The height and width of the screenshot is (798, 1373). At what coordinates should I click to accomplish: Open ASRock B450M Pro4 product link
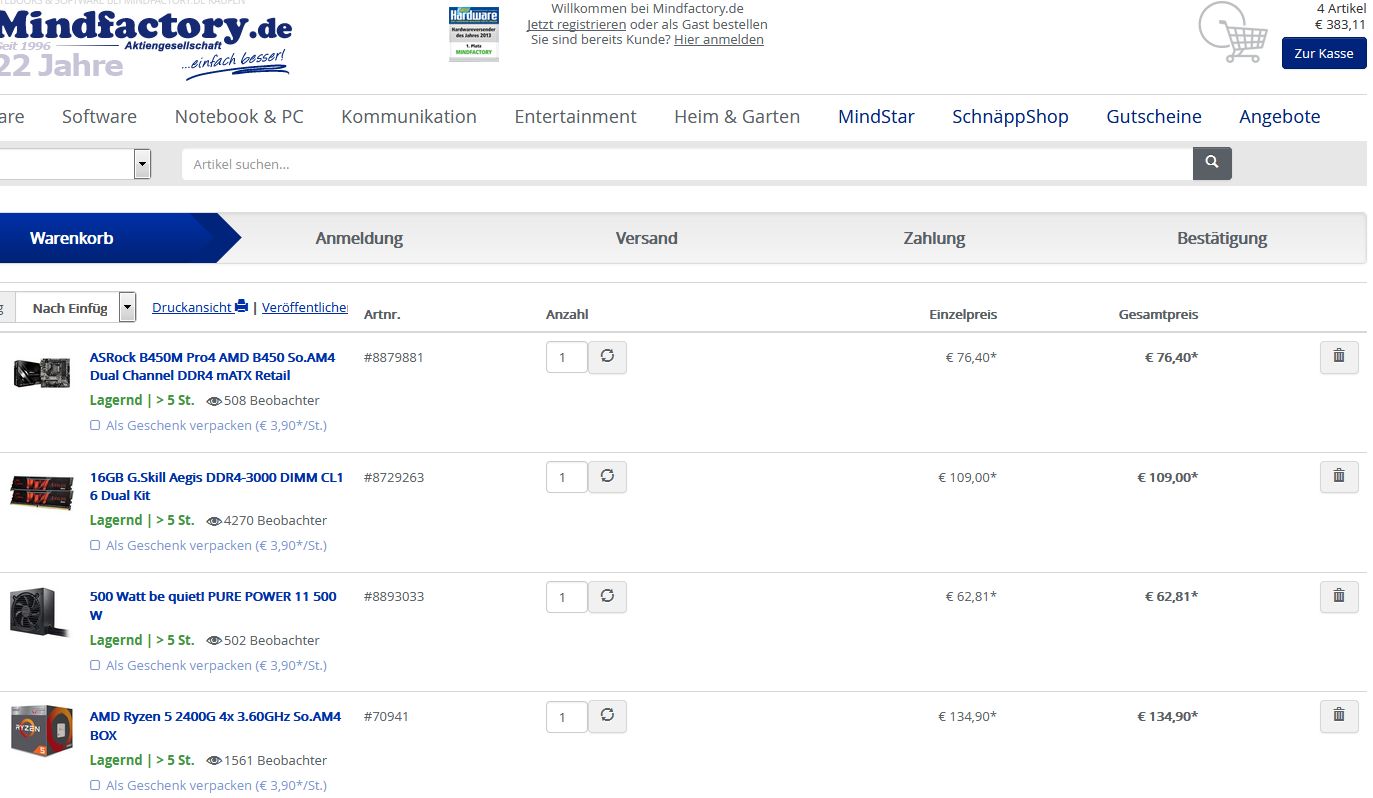(x=213, y=366)
